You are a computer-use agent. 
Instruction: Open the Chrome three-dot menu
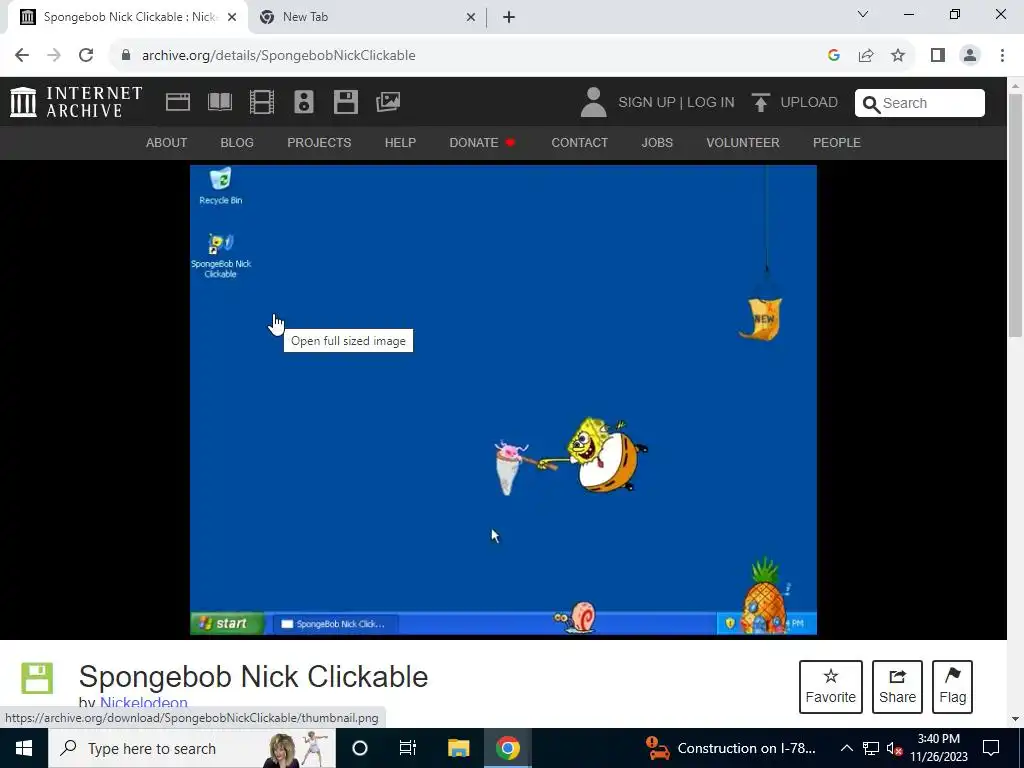point(1002,55)
